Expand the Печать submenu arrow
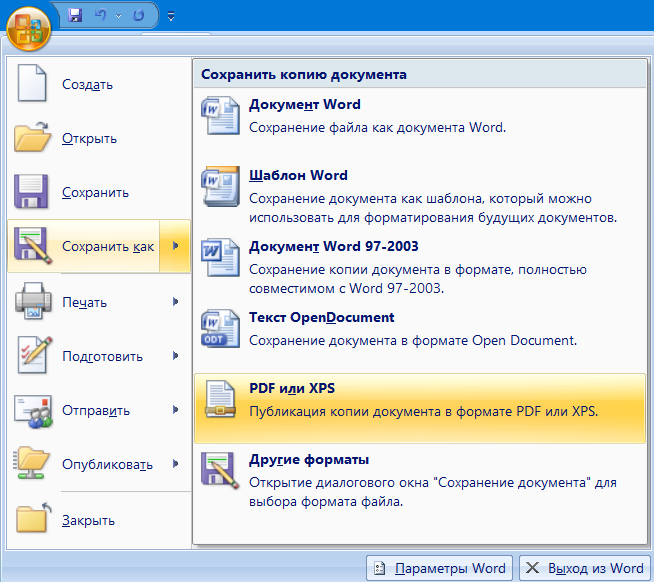The width and height of the screenshot is (654, 582). click(x=175, y=302)
